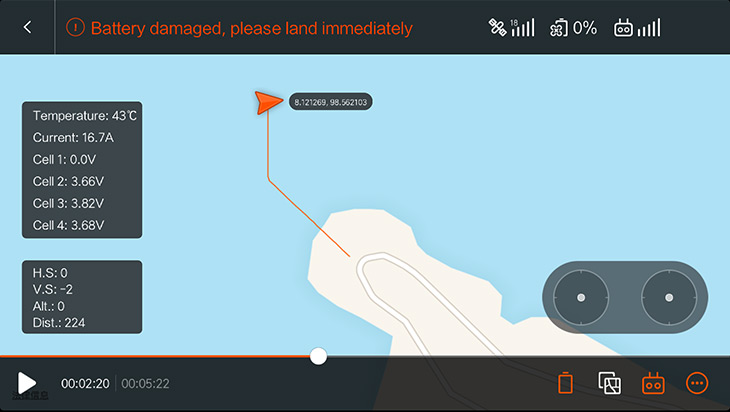Click the Cell 1: 0.0V reading
The image size is (730, 412).
point(64,160)
